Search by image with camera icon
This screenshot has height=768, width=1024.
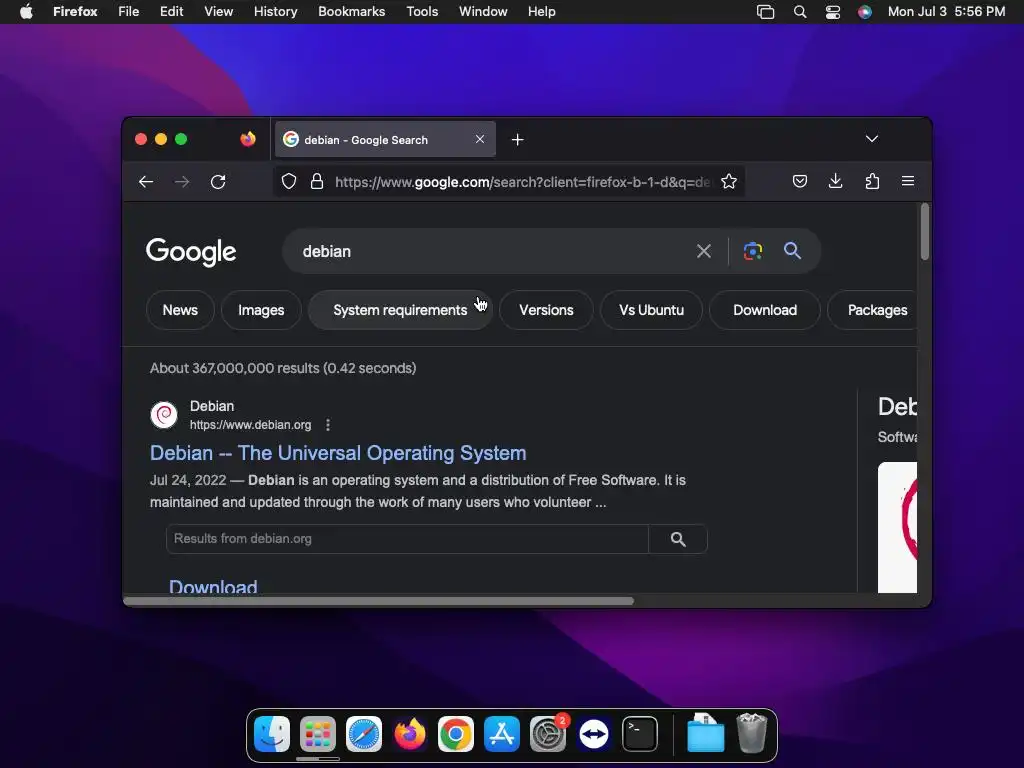(753, 251)
